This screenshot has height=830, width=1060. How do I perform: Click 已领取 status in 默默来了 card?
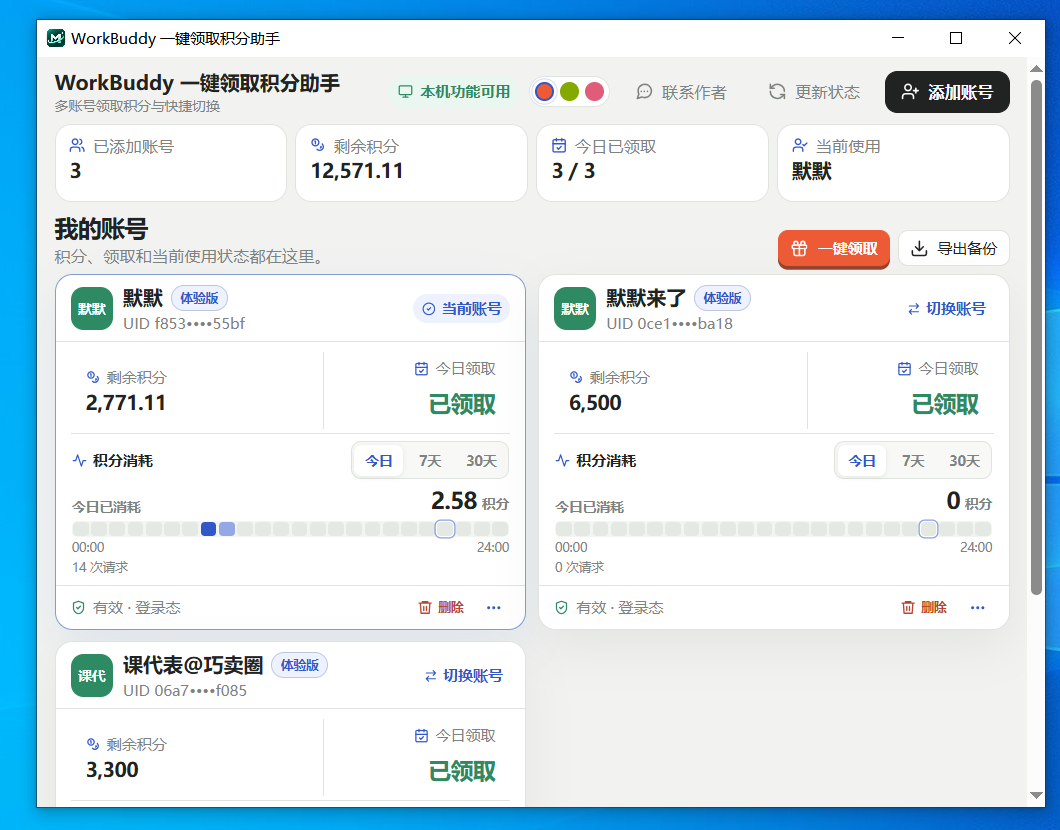pyautogui.click(x=945, y=404)
